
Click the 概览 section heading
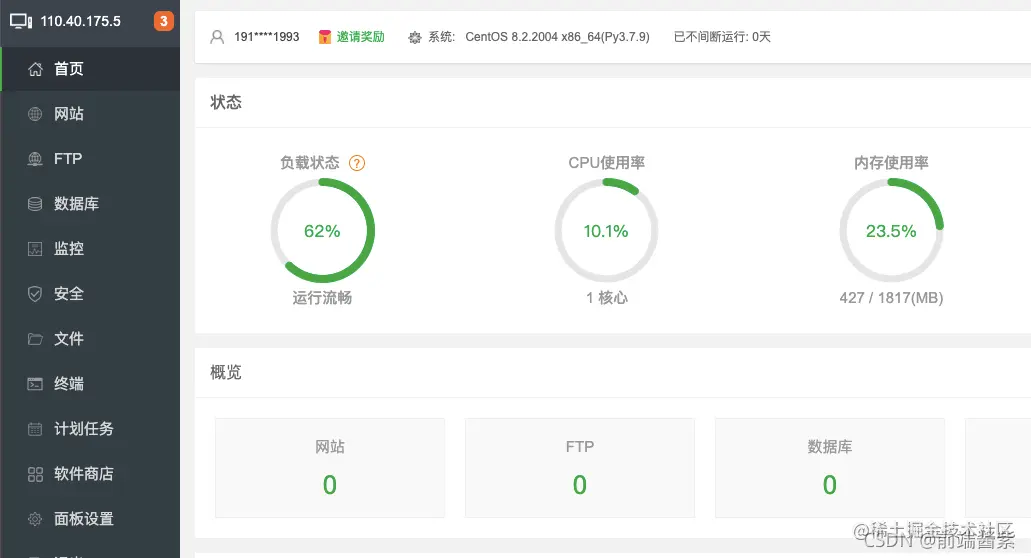tap(226, 373)
